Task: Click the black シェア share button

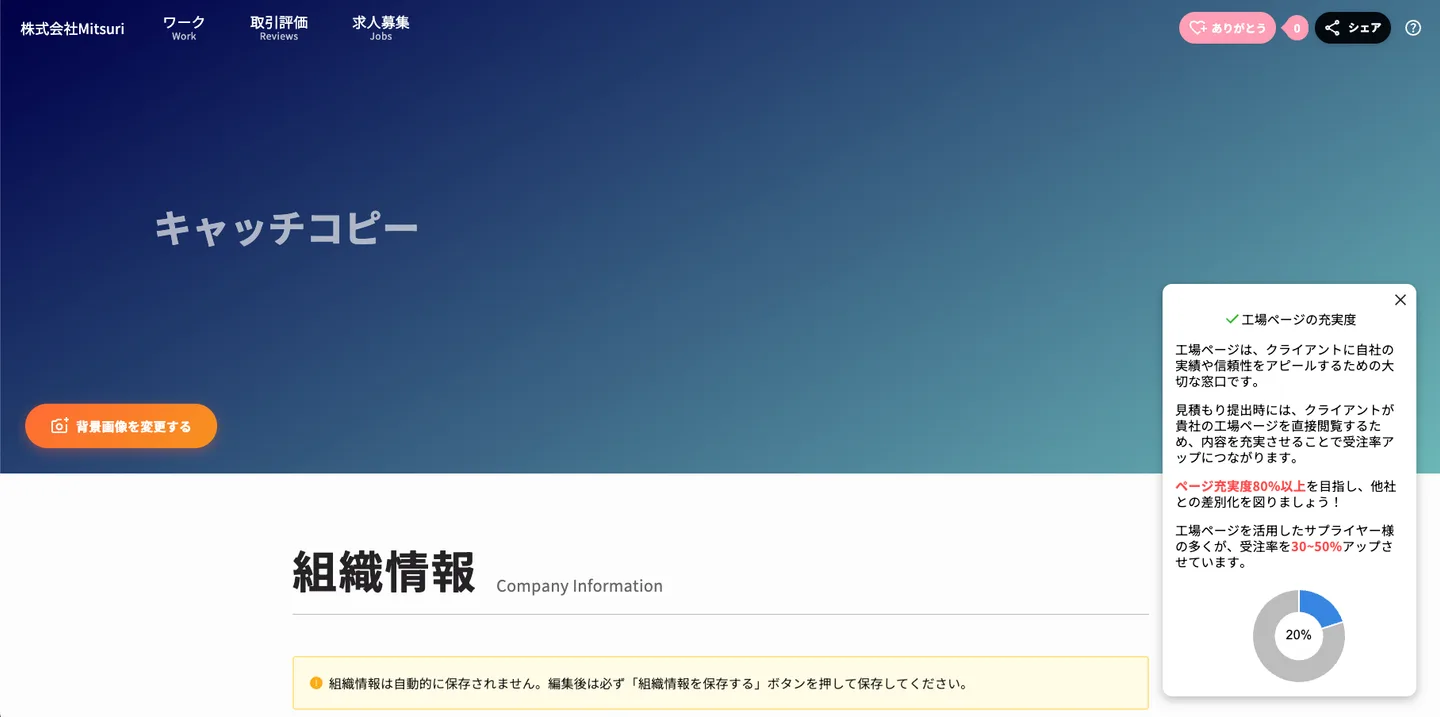Action: pos(1352,28)
